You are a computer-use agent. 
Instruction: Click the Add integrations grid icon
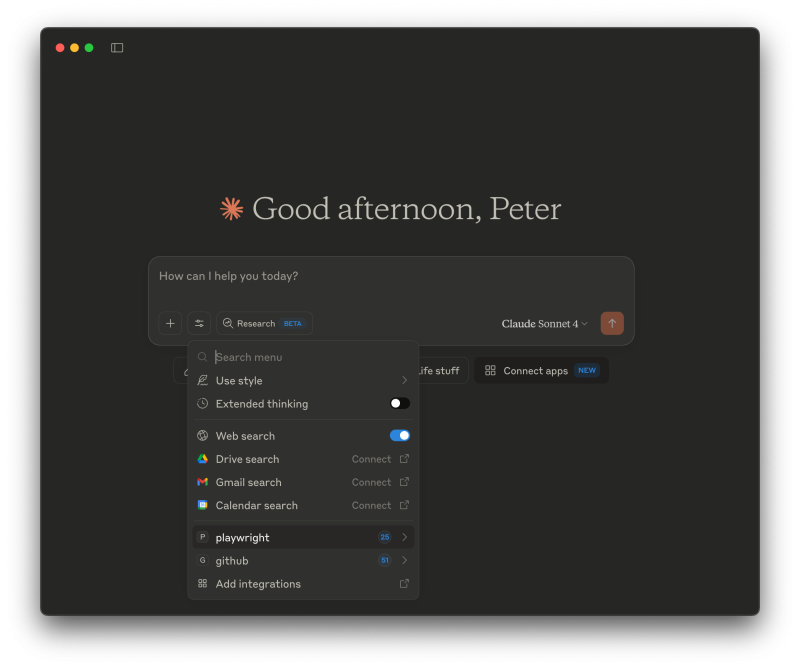(203, 583)
